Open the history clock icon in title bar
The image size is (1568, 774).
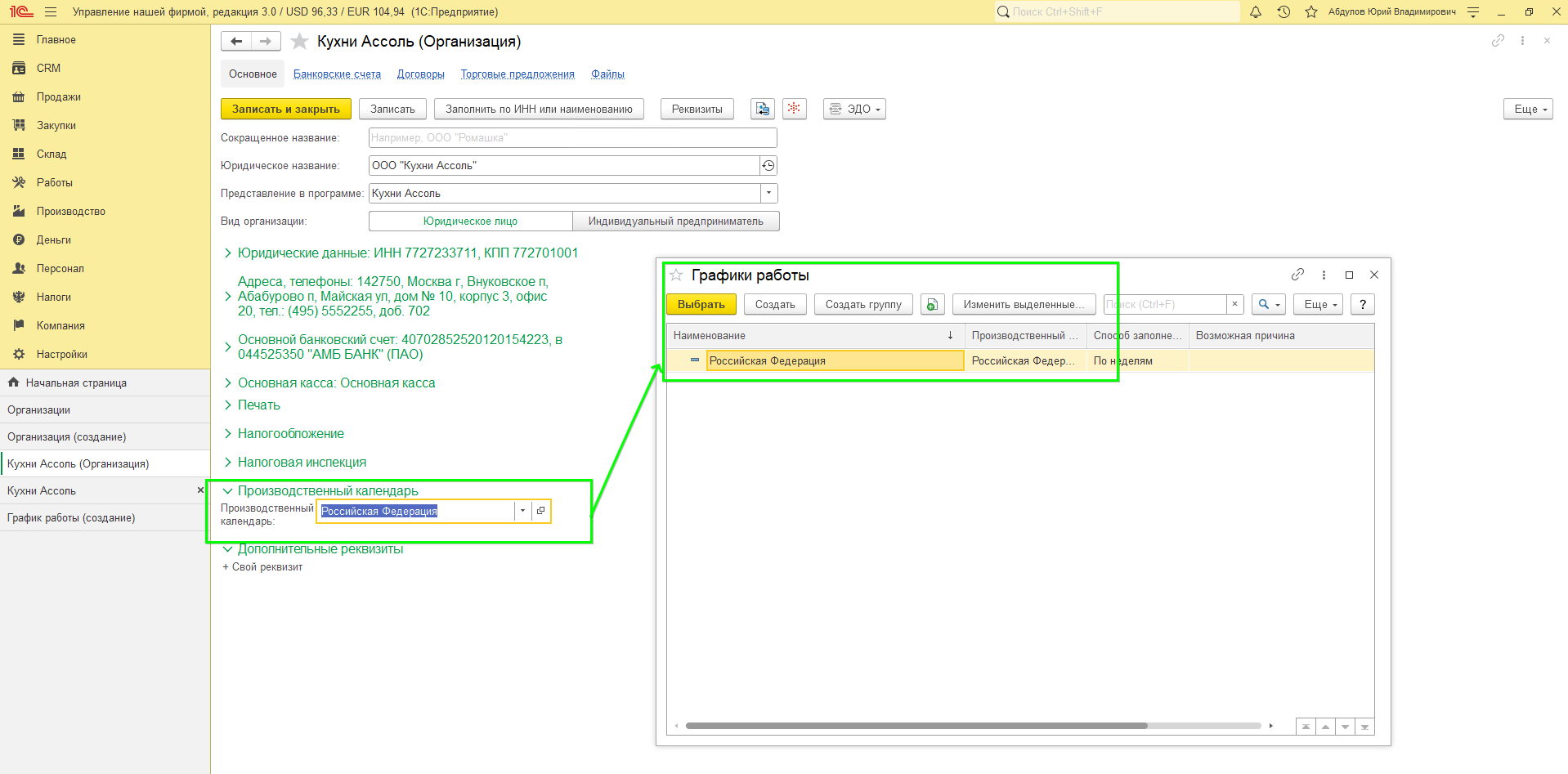coord(1284,12)
